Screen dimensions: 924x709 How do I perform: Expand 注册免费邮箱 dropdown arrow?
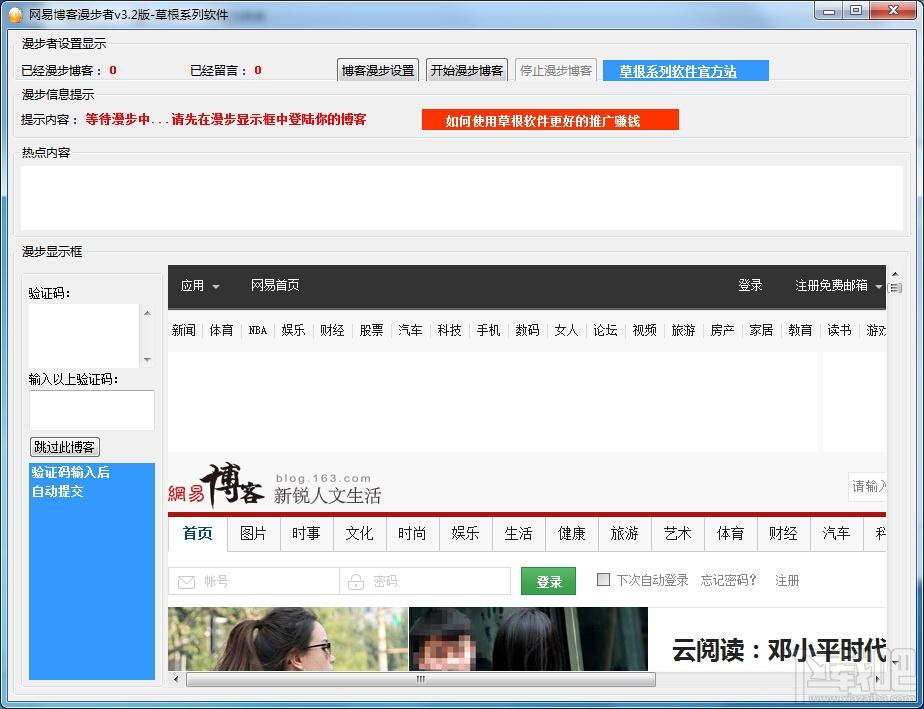878,286
